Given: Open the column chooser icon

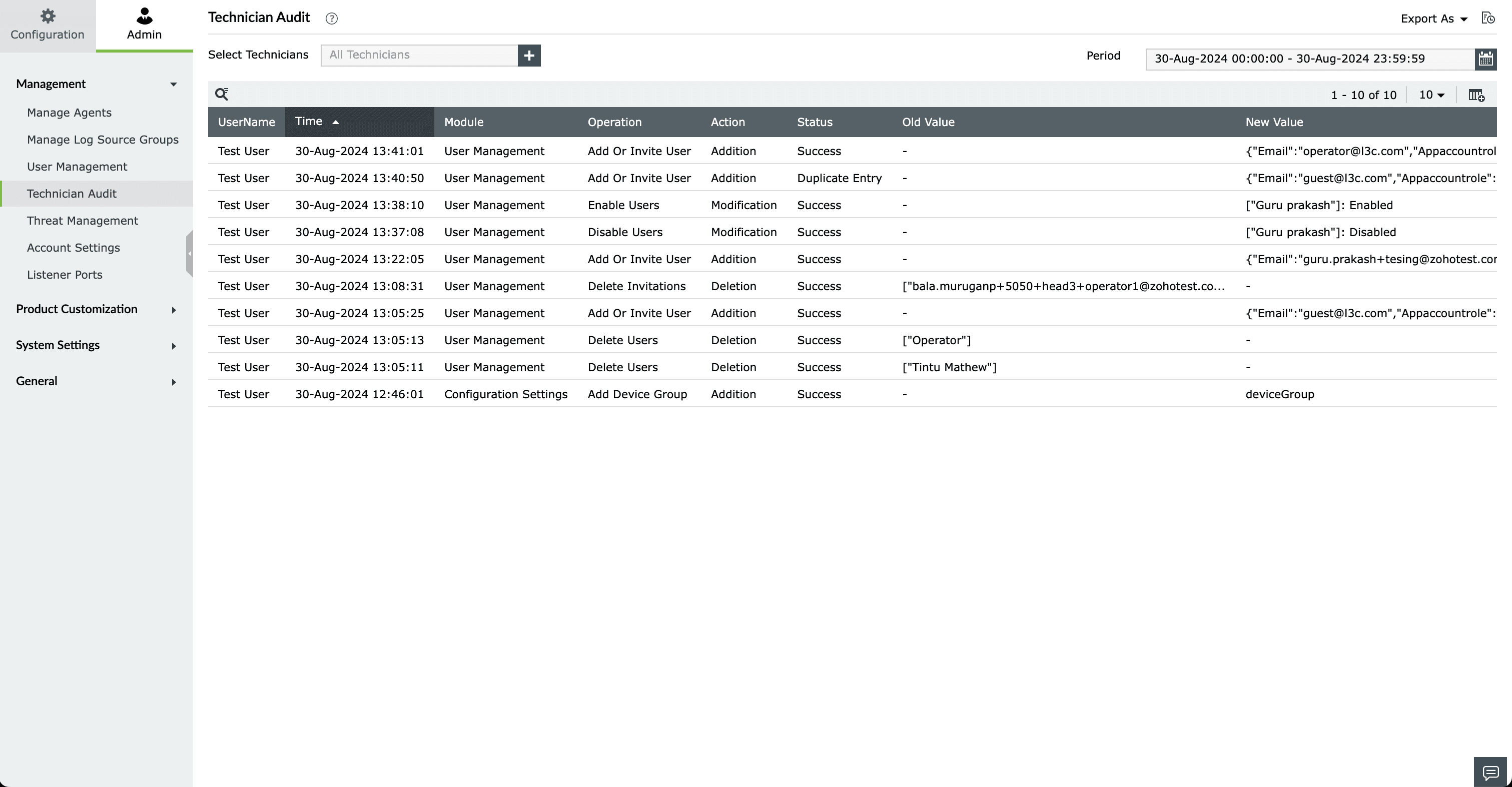Looking at the screenshot, I should pos(1475,95).
